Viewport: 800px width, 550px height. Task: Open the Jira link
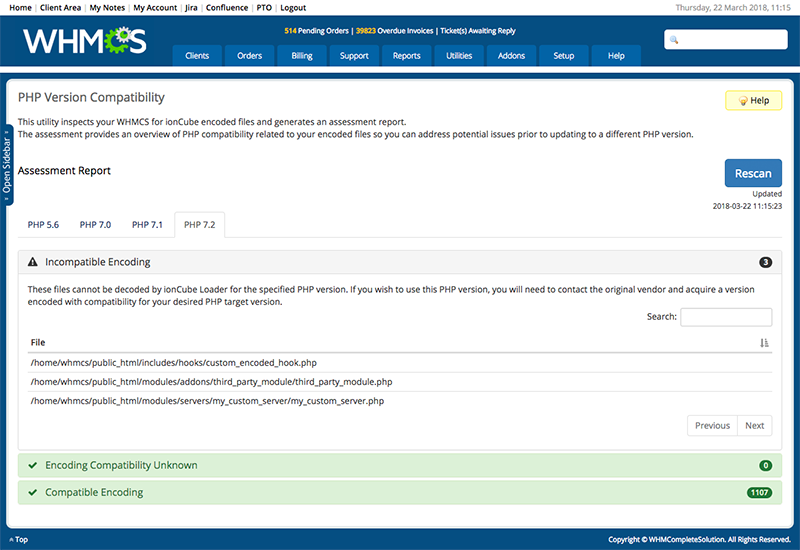pyautogui.click(x=191, y=8)
